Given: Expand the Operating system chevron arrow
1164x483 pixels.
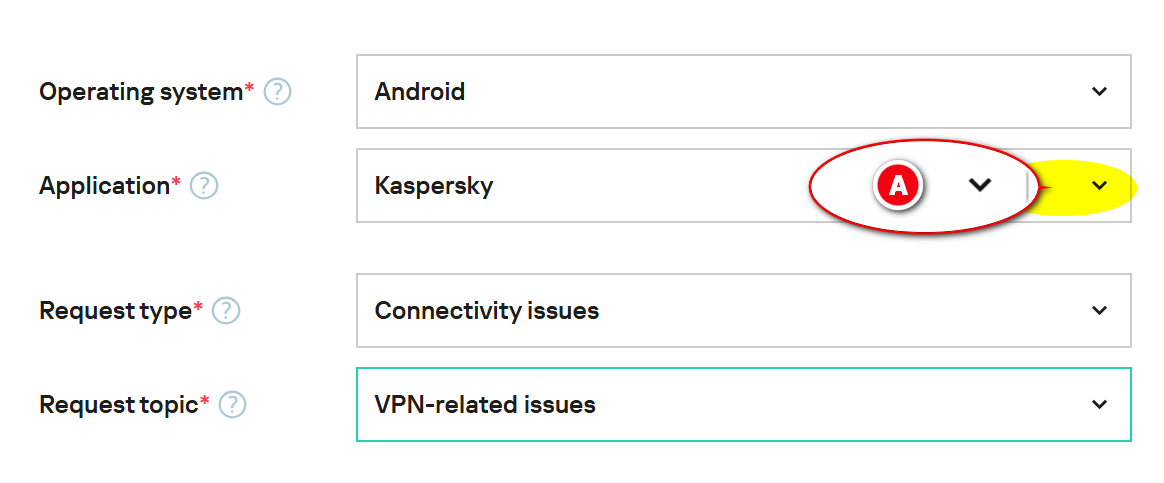Looking at the screenshot, I should [1099, 92].
